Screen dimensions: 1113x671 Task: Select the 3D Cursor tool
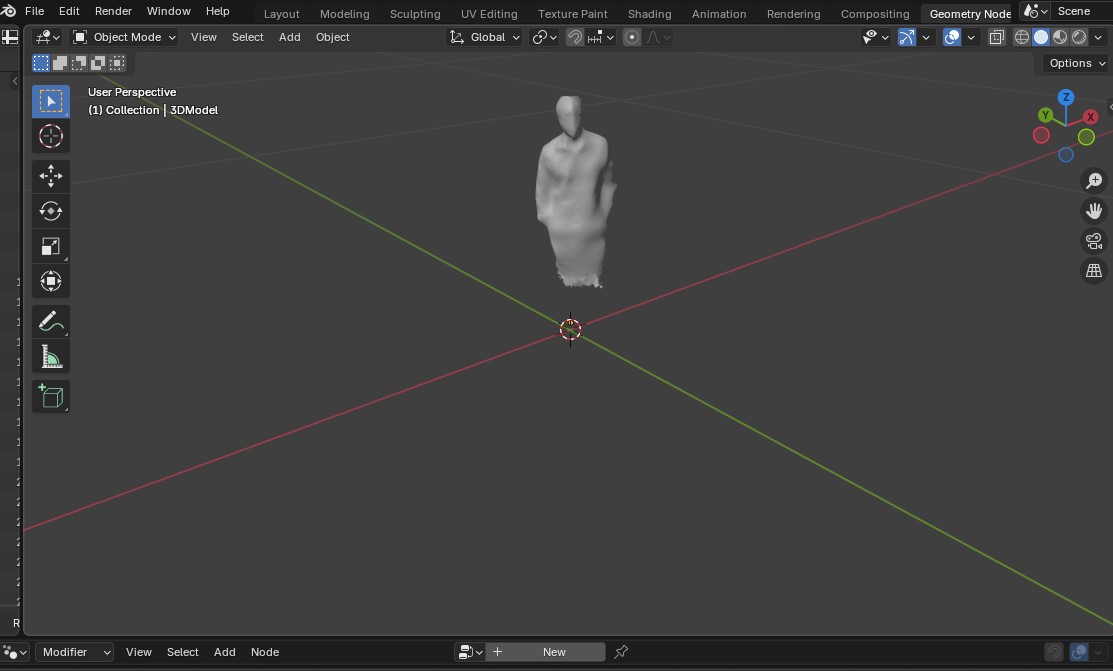pyautogui.click(x=51, y=136)
